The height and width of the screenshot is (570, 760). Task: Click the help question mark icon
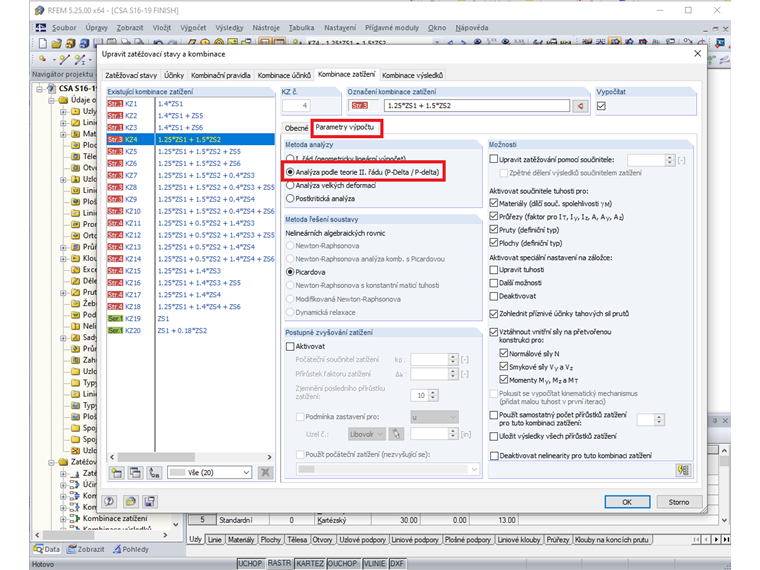pyautogui.click(x=110, y=502)
